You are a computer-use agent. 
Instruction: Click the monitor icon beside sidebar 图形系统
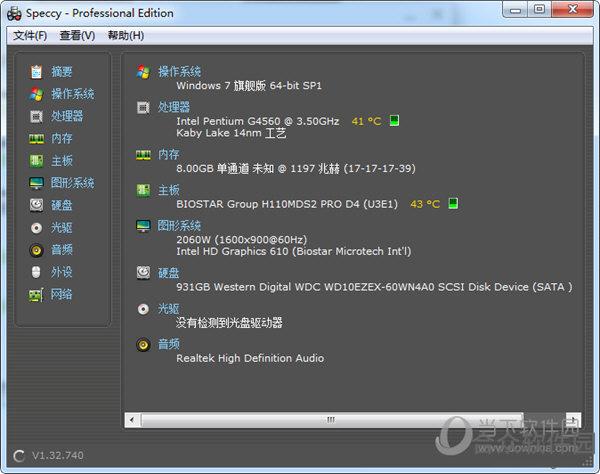click(36, 183)
